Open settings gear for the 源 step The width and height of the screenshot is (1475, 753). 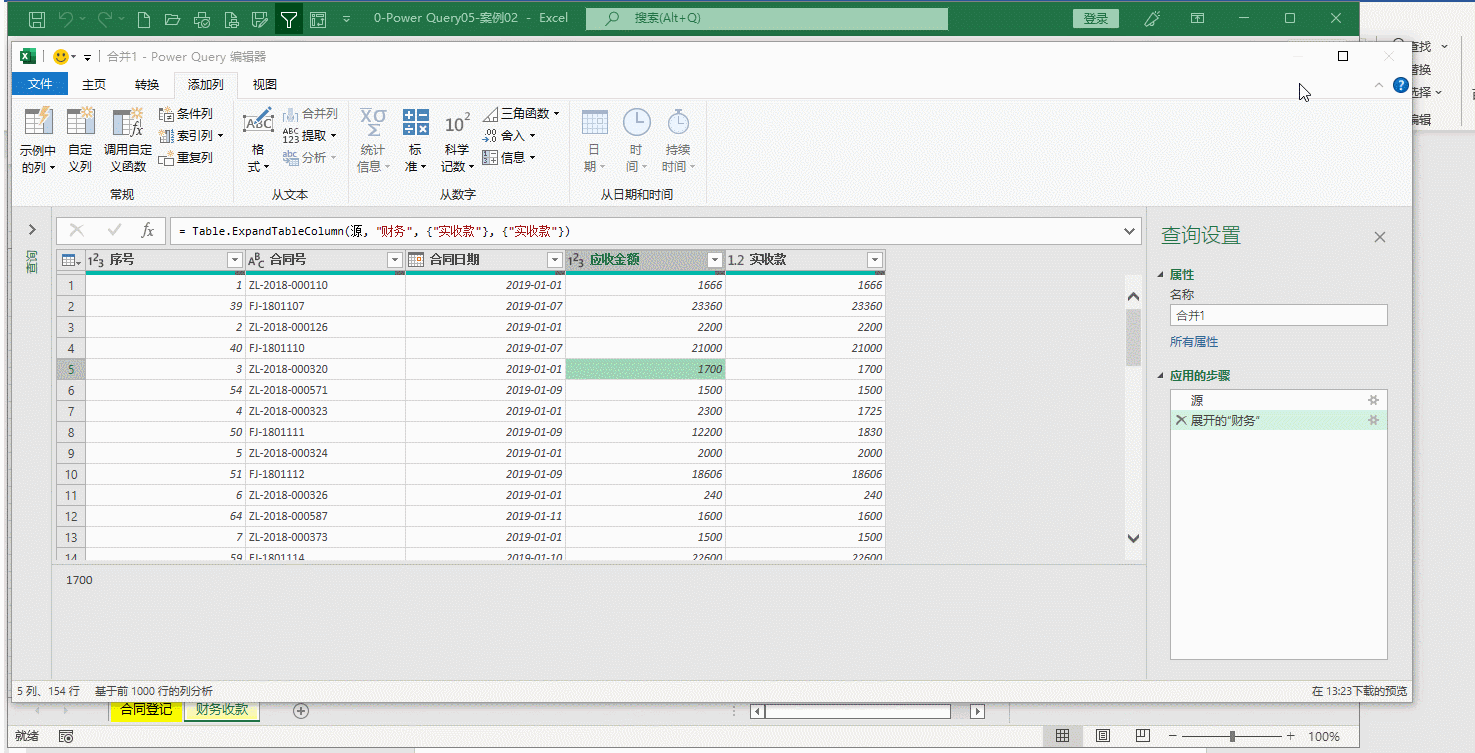[x=1373, y=400]
